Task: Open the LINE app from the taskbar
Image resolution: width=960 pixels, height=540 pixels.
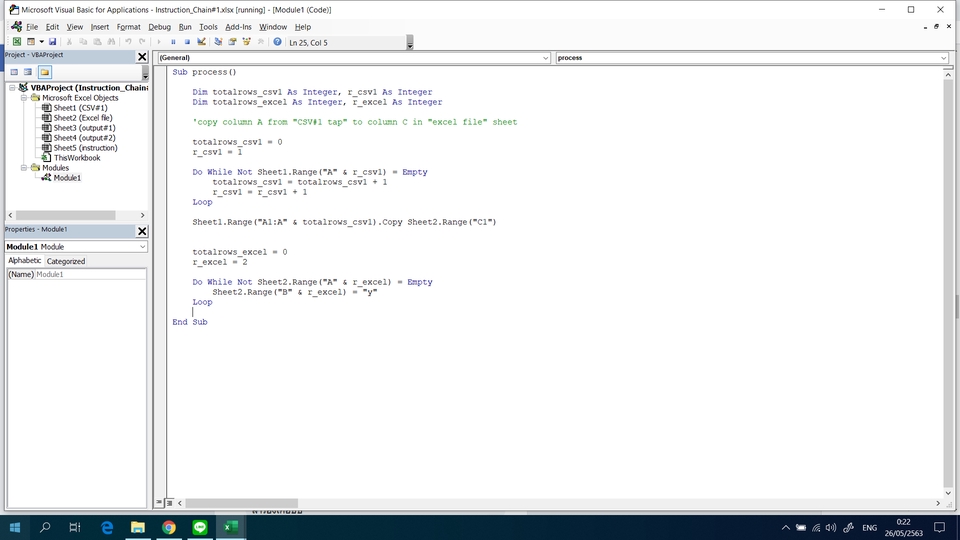Action: [x=200, y=527]
